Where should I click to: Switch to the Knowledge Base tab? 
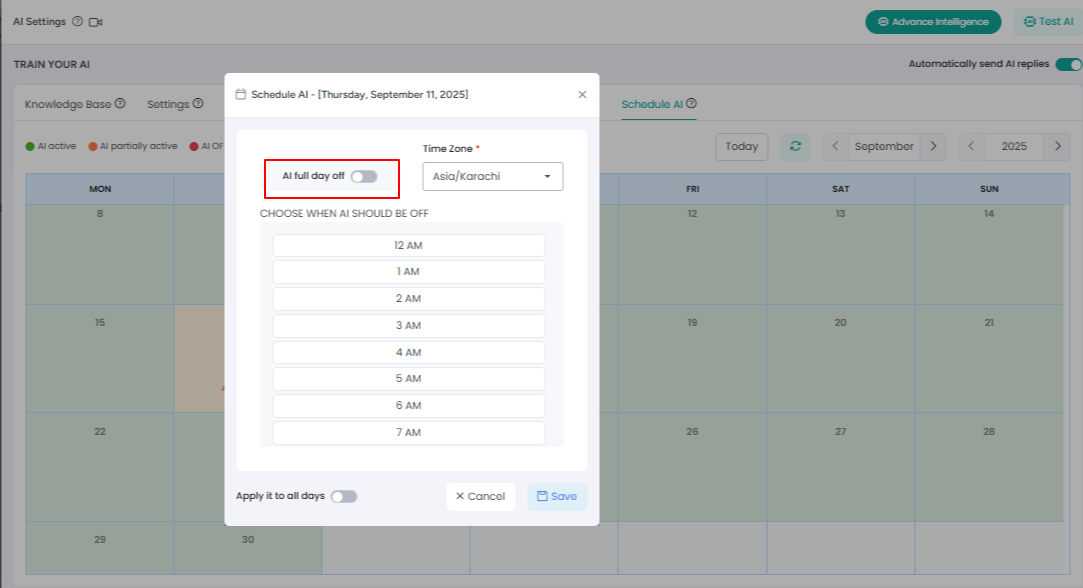(68, 104)
